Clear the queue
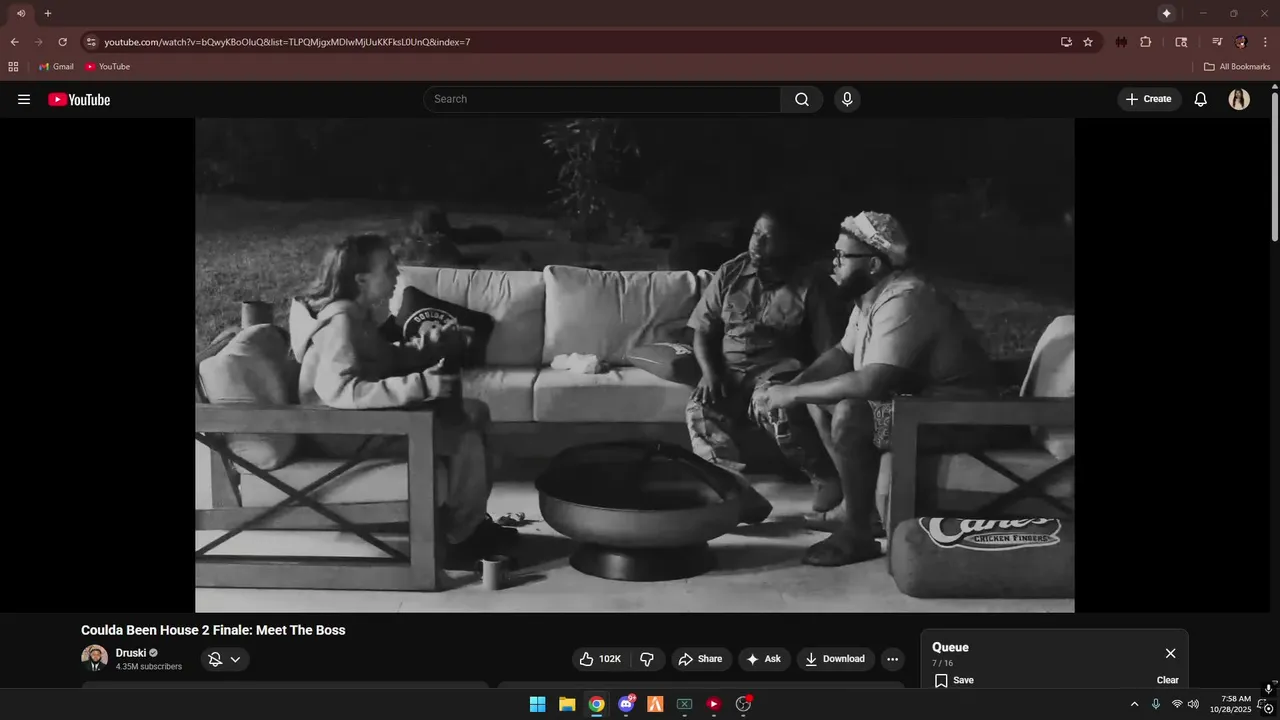 point(1168,680)
